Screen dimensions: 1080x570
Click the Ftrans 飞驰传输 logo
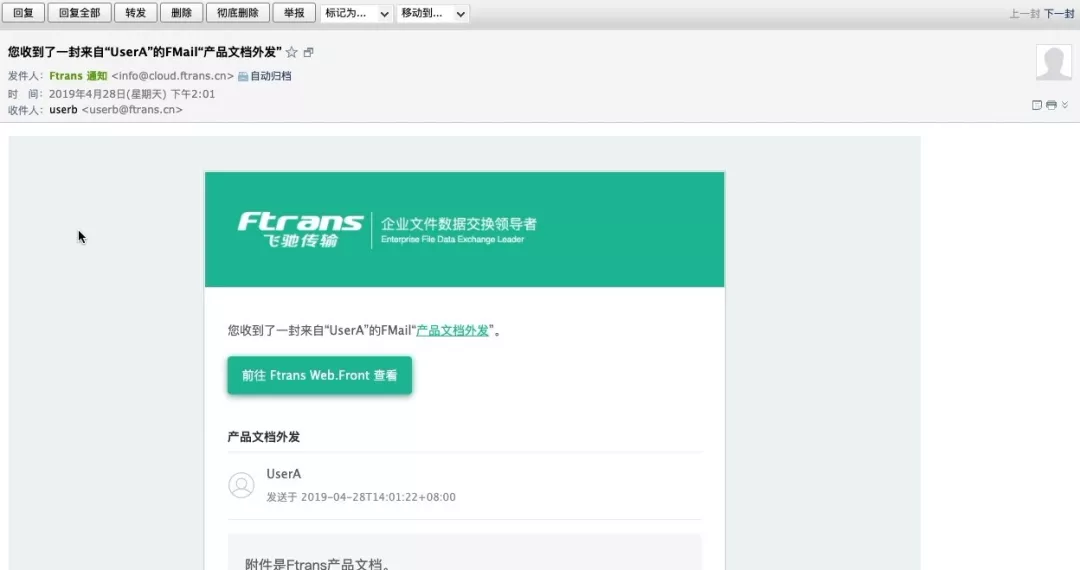(x=300, y=230)
